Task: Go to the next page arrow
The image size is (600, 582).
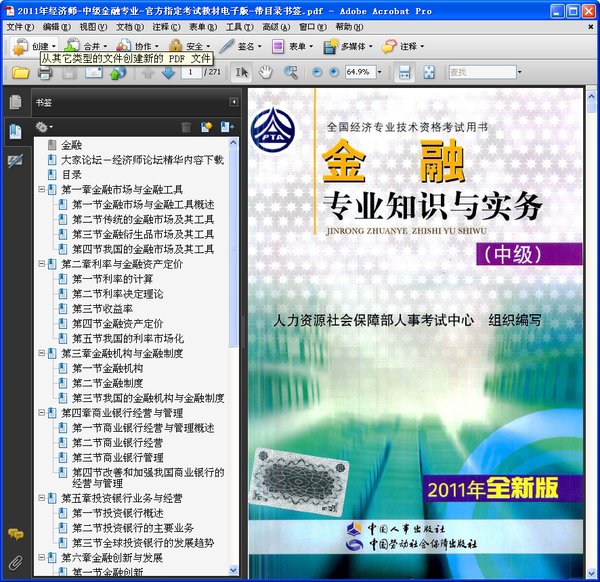Action: 169,72
